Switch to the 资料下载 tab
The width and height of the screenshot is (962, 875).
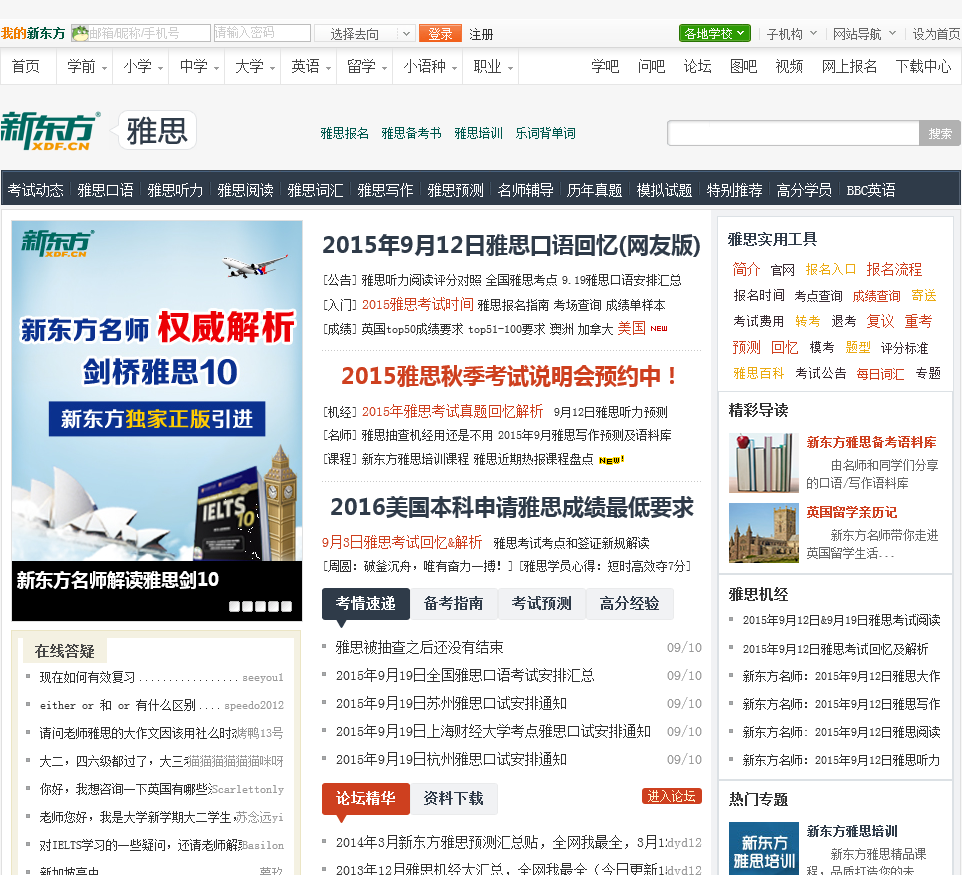[x=453, y=798]
